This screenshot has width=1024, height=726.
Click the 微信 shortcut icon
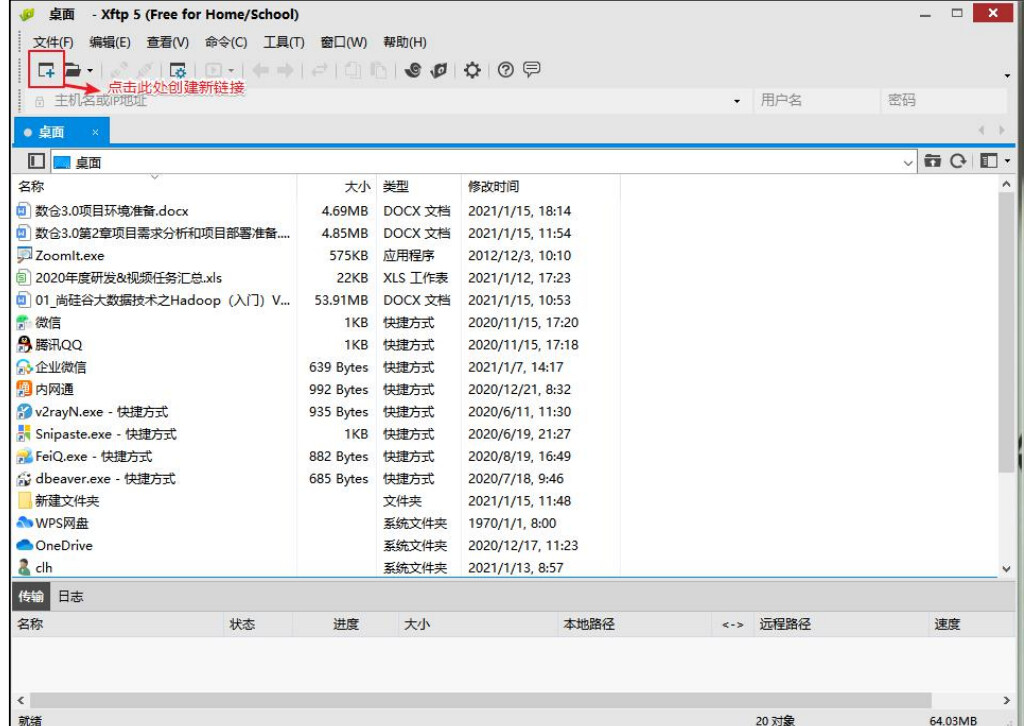(24, 323)
